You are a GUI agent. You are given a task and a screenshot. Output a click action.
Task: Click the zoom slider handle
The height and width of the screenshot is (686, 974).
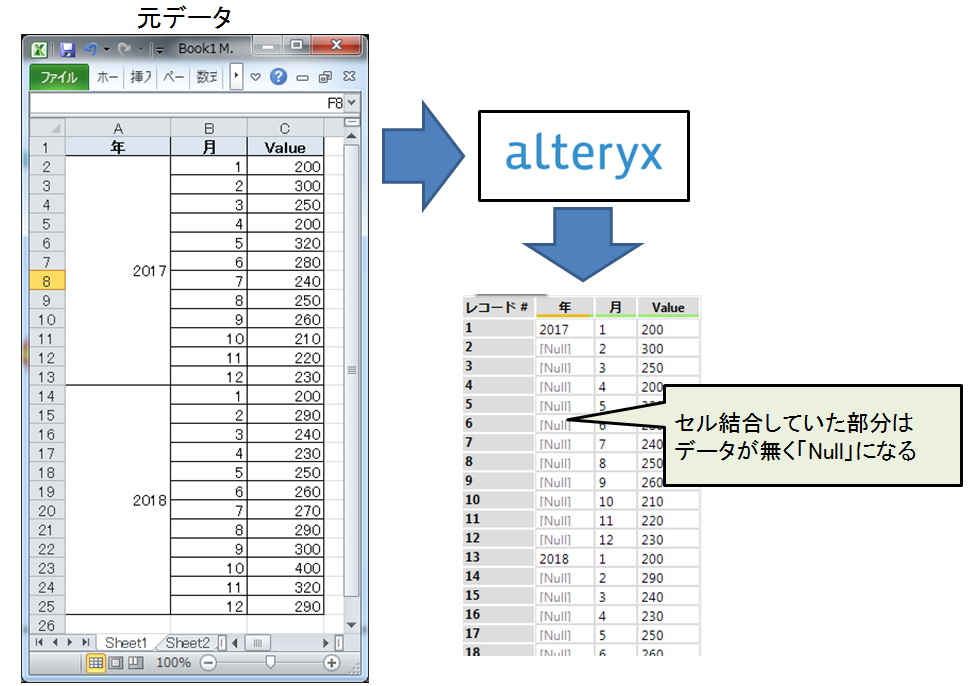point(269,663)
